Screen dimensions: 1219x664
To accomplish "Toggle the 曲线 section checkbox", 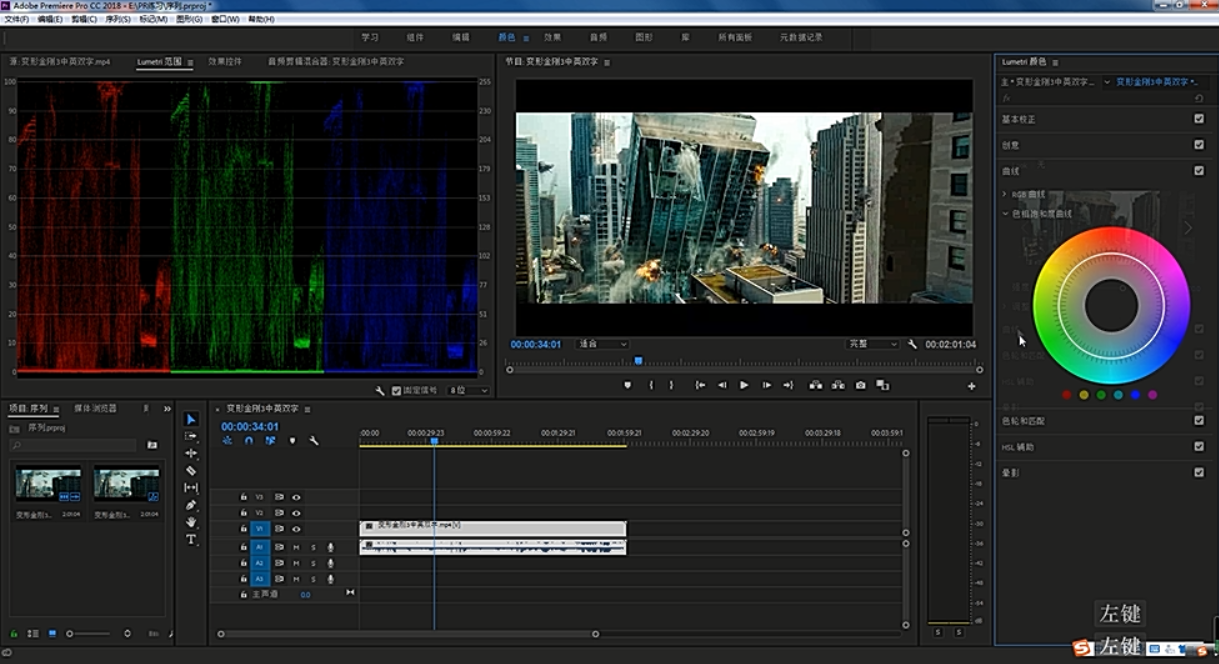I will (1199, 171).
